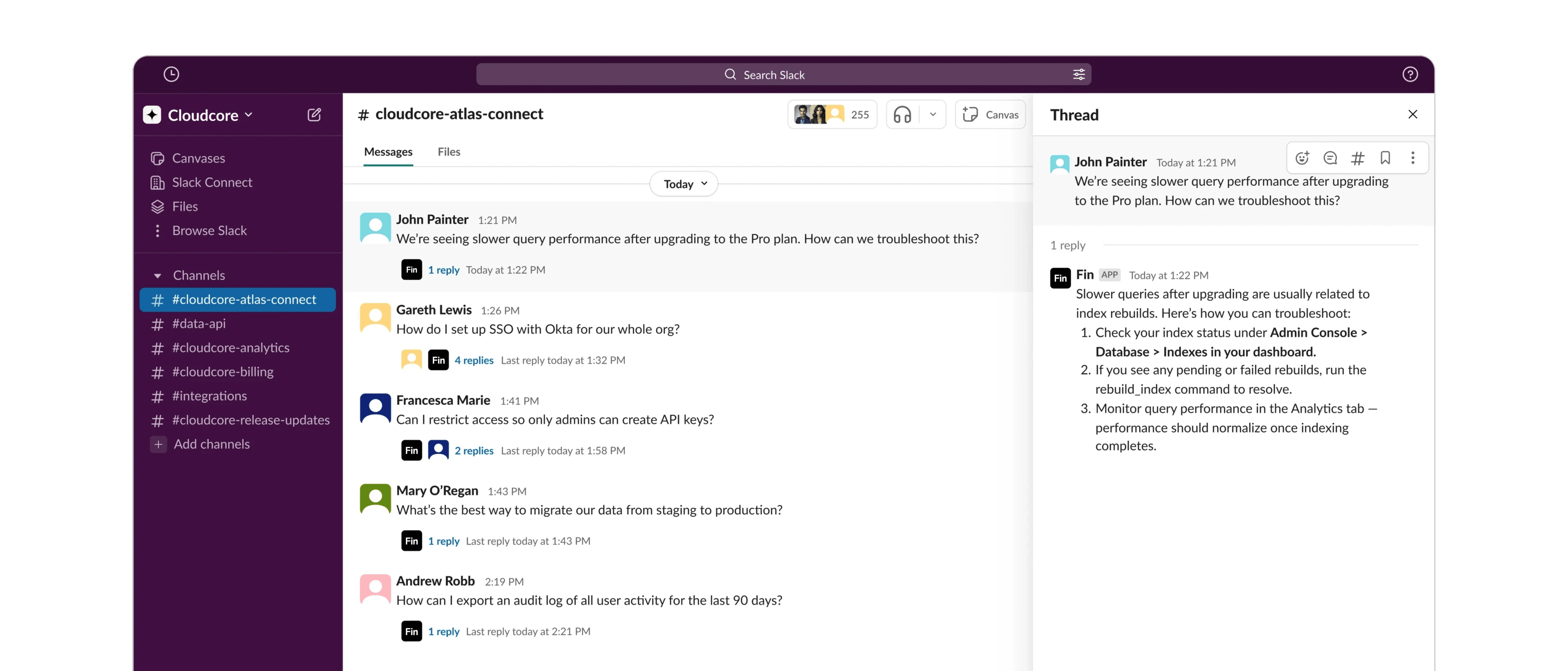Open the Today date dropdown
Image resolution: width=1568 pixels, height=671 pixels.
pos(684,184)
